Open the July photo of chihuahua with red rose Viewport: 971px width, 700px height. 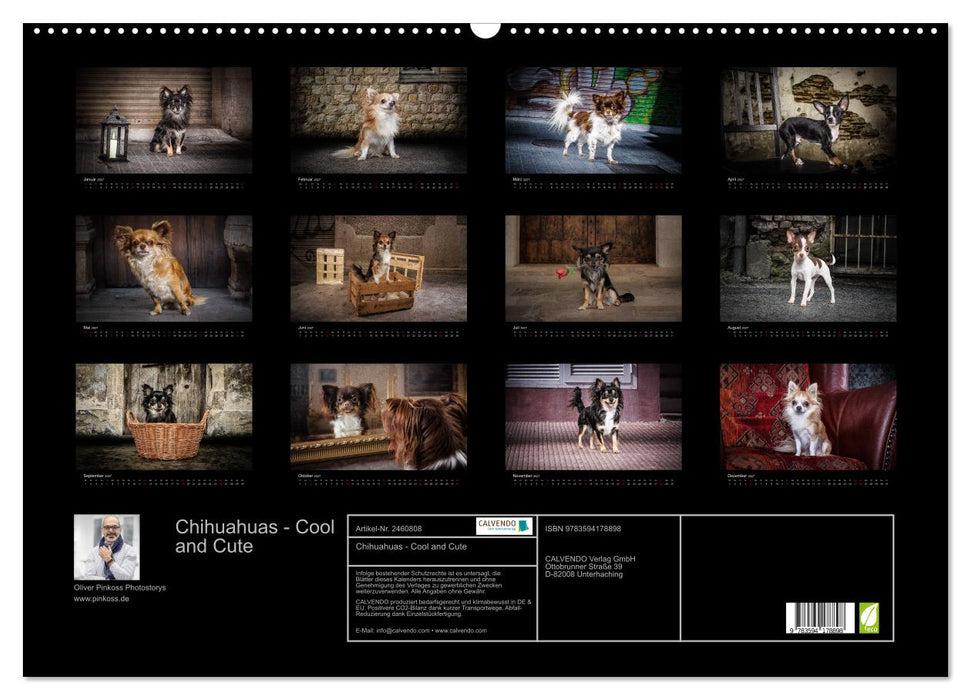click(593, 268)
